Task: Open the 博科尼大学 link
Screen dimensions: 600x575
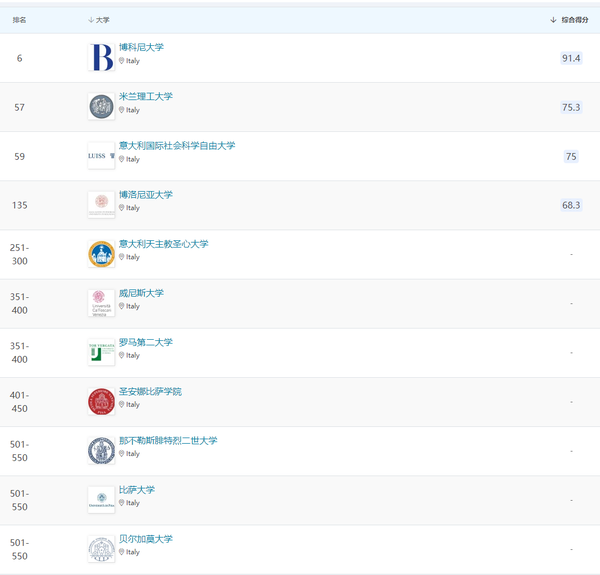Action: coord(141,47)
